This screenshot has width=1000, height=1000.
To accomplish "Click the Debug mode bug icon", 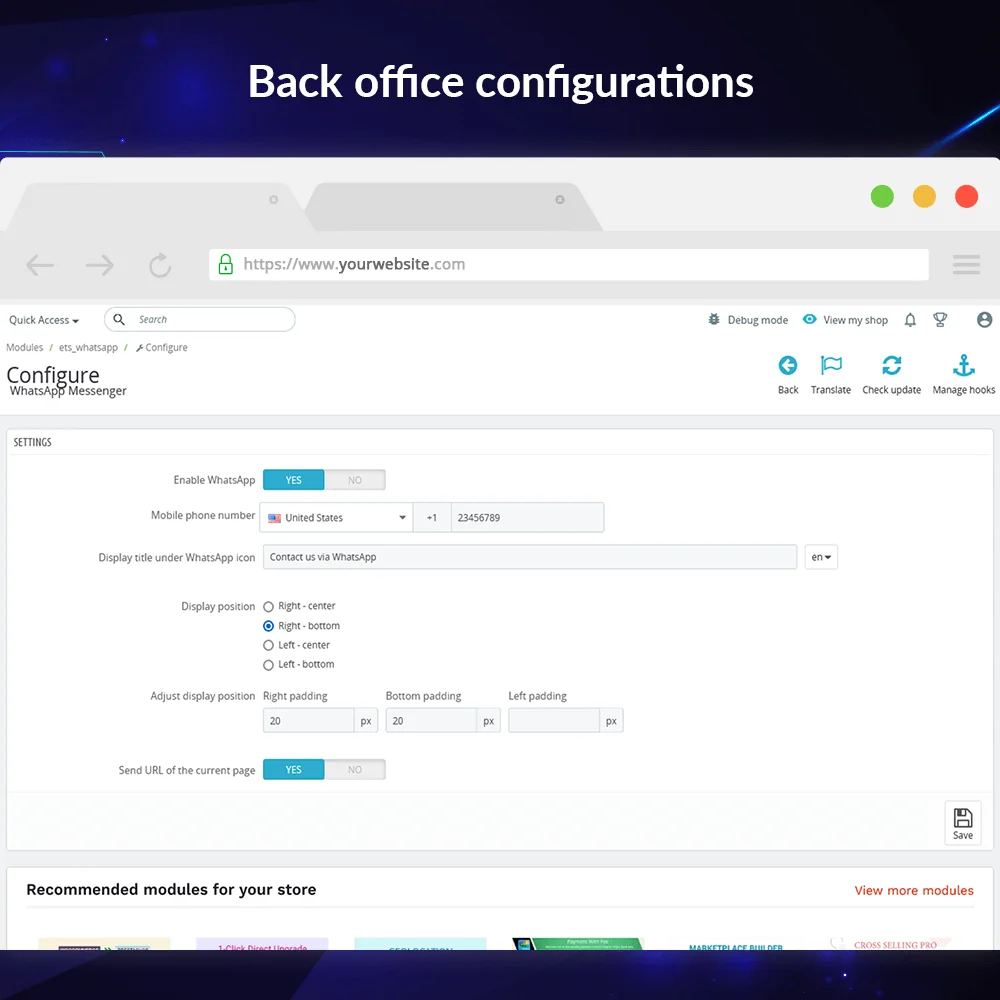I will 714,320.
